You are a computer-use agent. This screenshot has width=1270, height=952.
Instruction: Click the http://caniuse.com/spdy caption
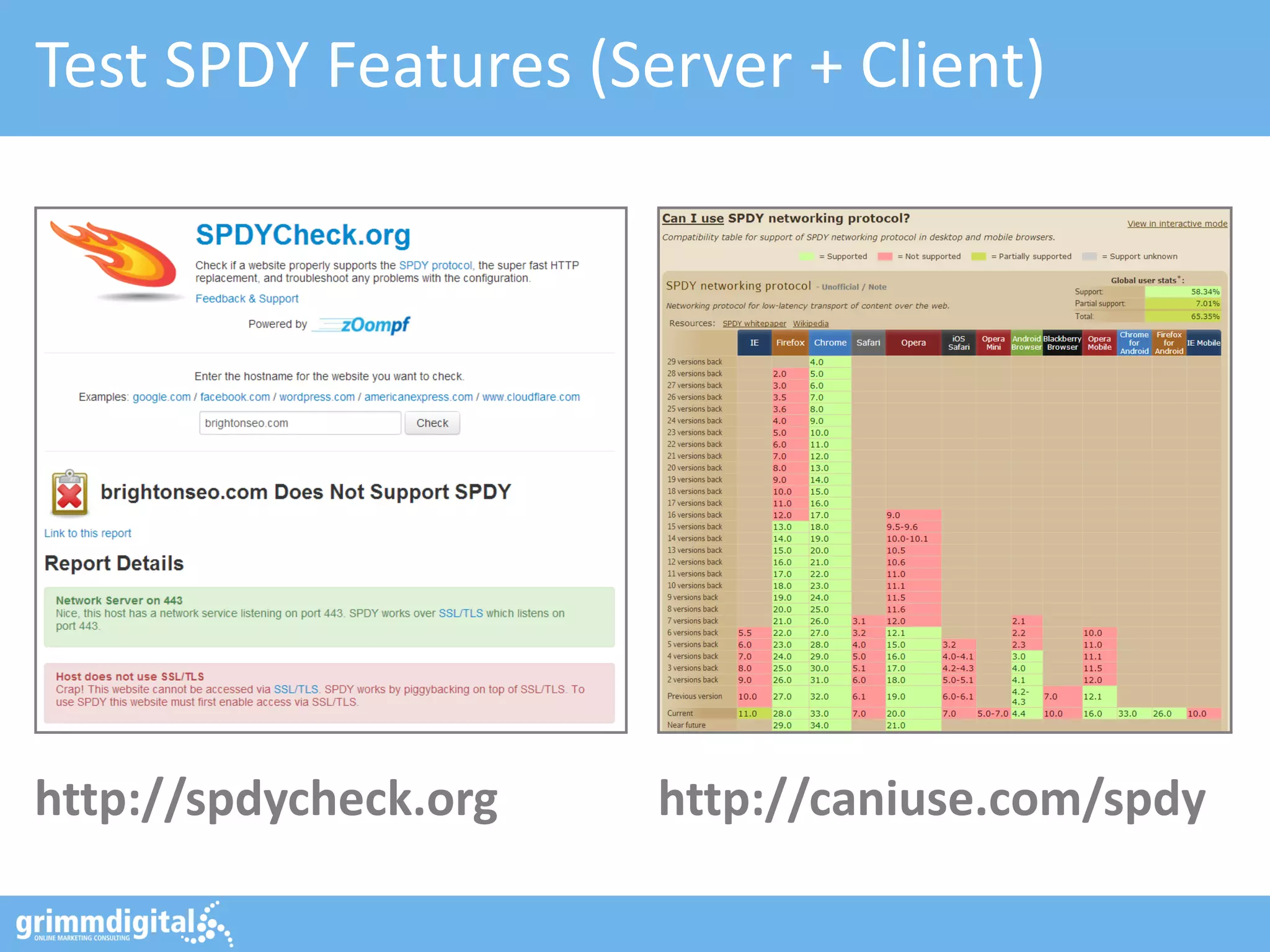click(932, 800)
